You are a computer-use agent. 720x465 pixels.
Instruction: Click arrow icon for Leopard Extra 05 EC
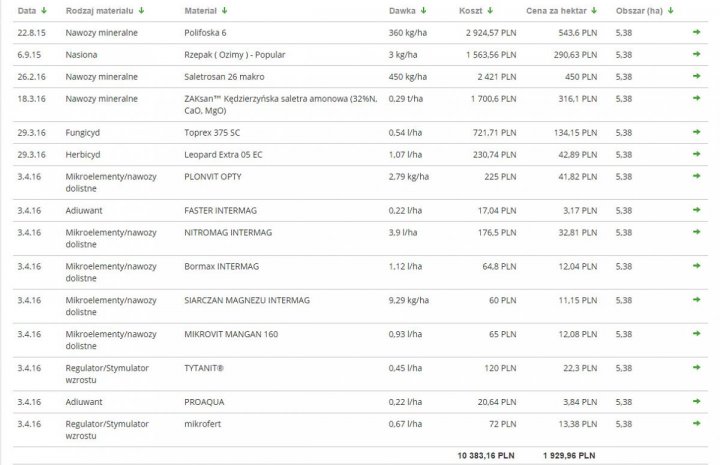696,154
